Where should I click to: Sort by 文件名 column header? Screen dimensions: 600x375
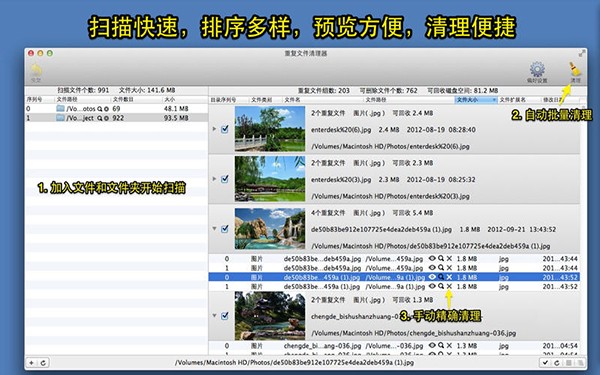click(322, 99)
